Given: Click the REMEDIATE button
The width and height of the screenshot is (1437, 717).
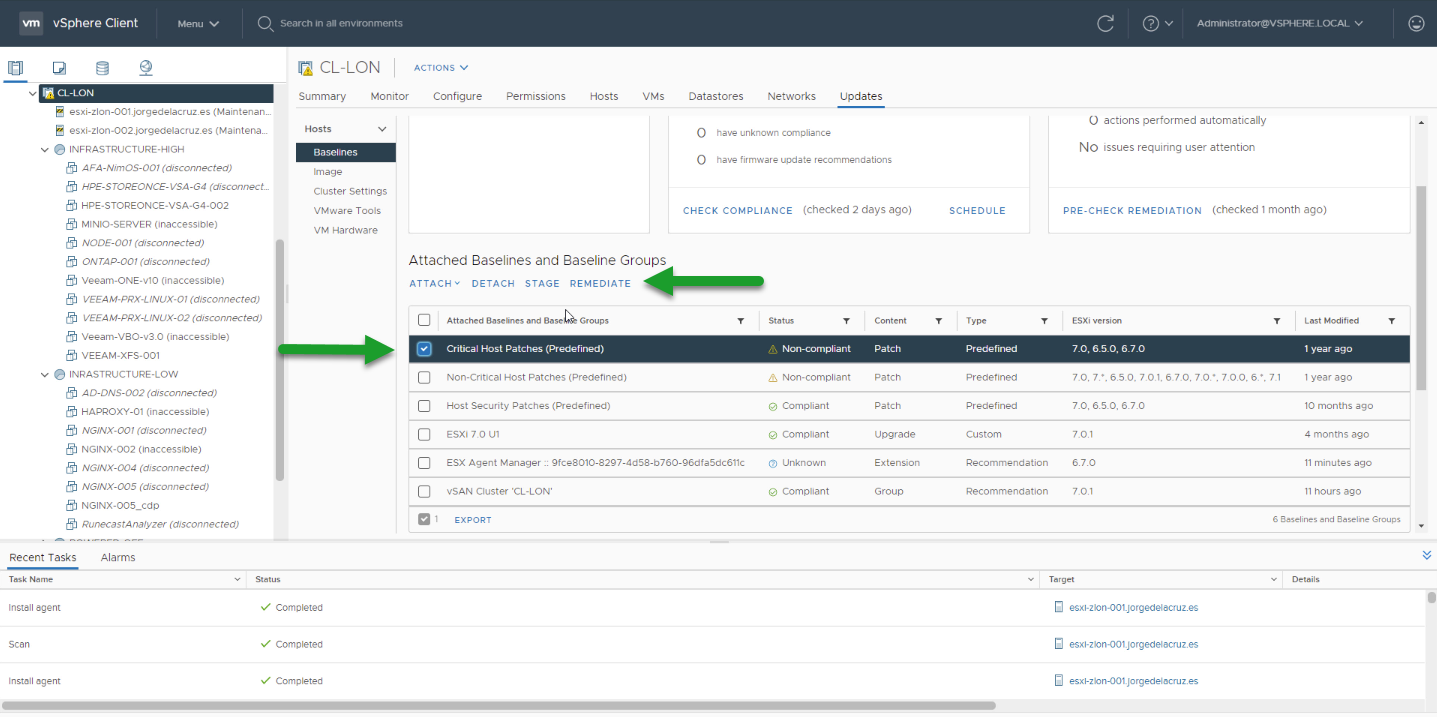Looking at the screenshot, I should coord(600,283).
